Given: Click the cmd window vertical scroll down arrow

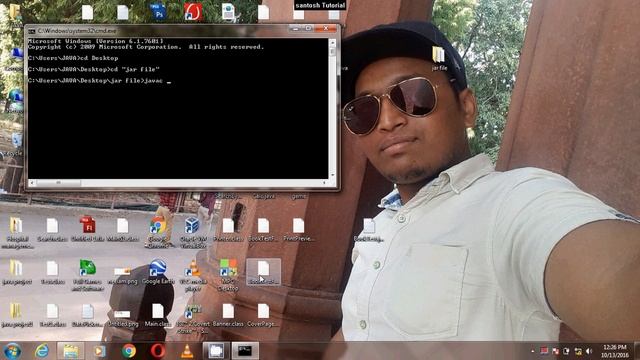Looking at the screenshot, I should pyautogui.click(x=333, y=175).
